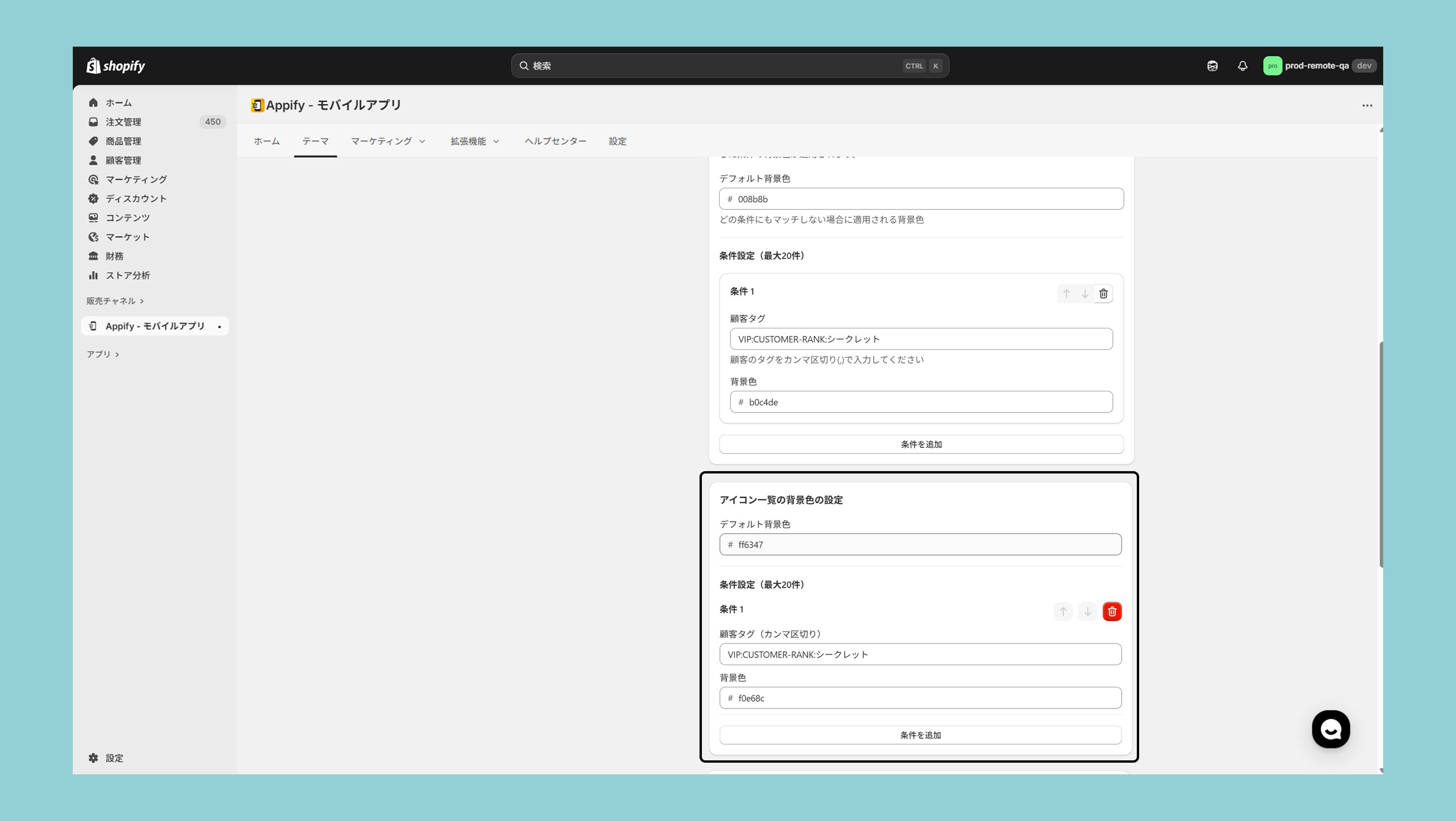This screenshot has height=821, width=1456.
Task: Open 注文管理 in the sidebar
Action: tap(123, 122)
